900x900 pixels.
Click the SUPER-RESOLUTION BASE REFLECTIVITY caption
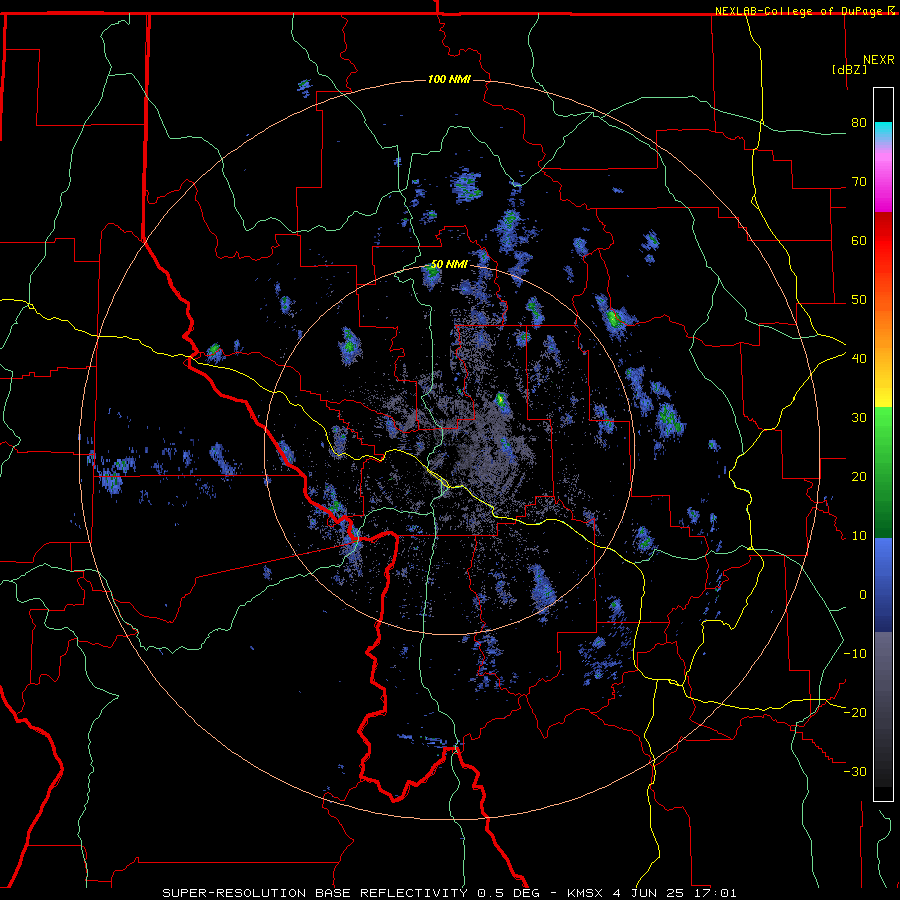click(315, 893)
